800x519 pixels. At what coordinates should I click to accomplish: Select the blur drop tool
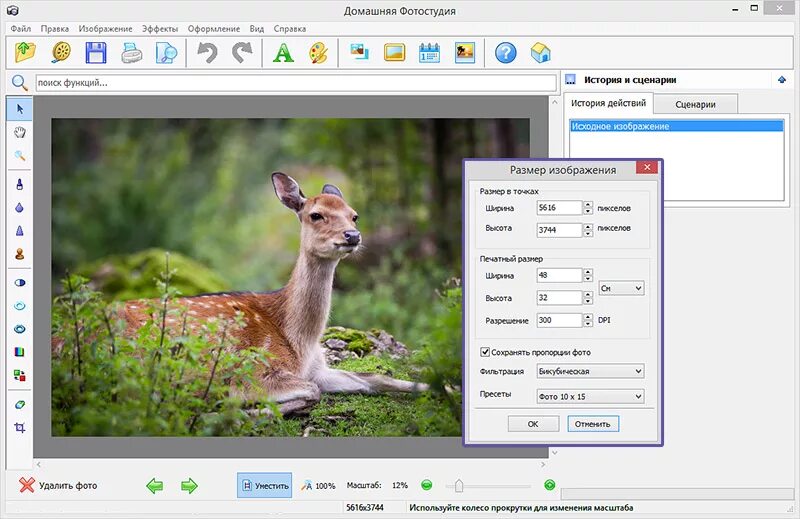[20, 208]
